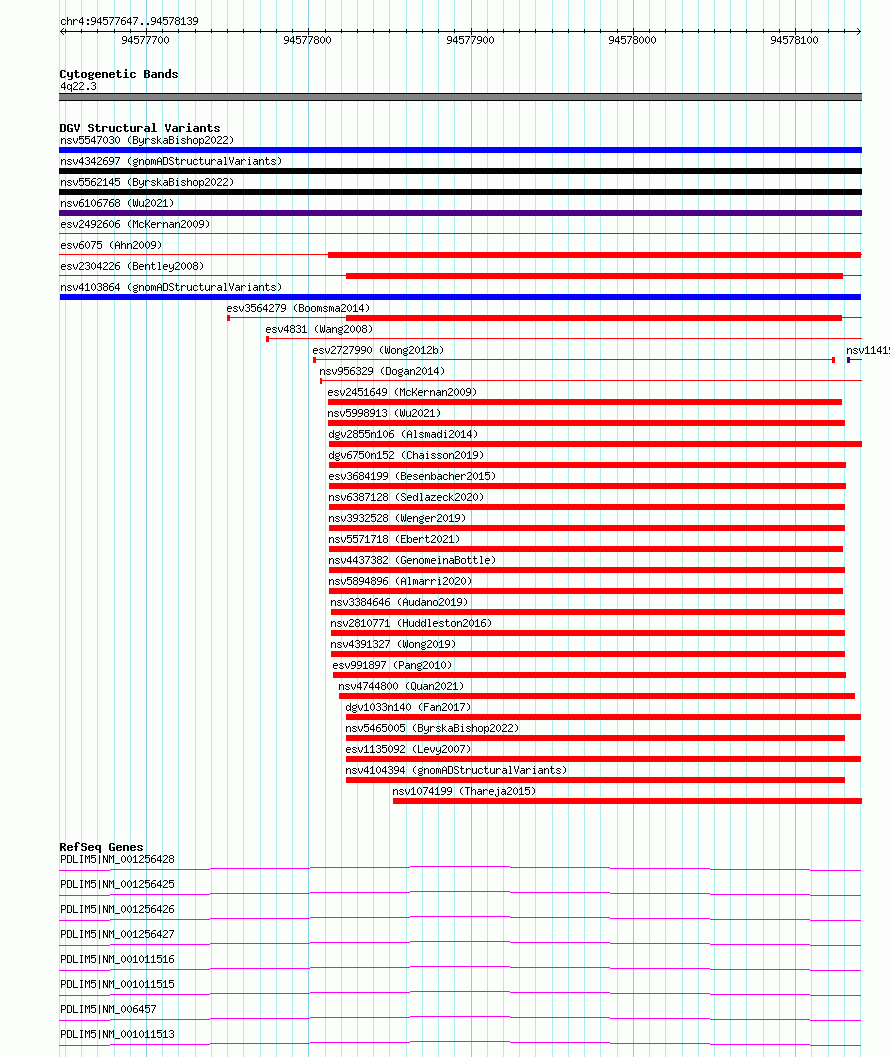Screen dimensions: 890x1057
Task: Open the PDLIM5|NM_001256427 transcript
Action: pyautogui.click(x=117, y=934)
